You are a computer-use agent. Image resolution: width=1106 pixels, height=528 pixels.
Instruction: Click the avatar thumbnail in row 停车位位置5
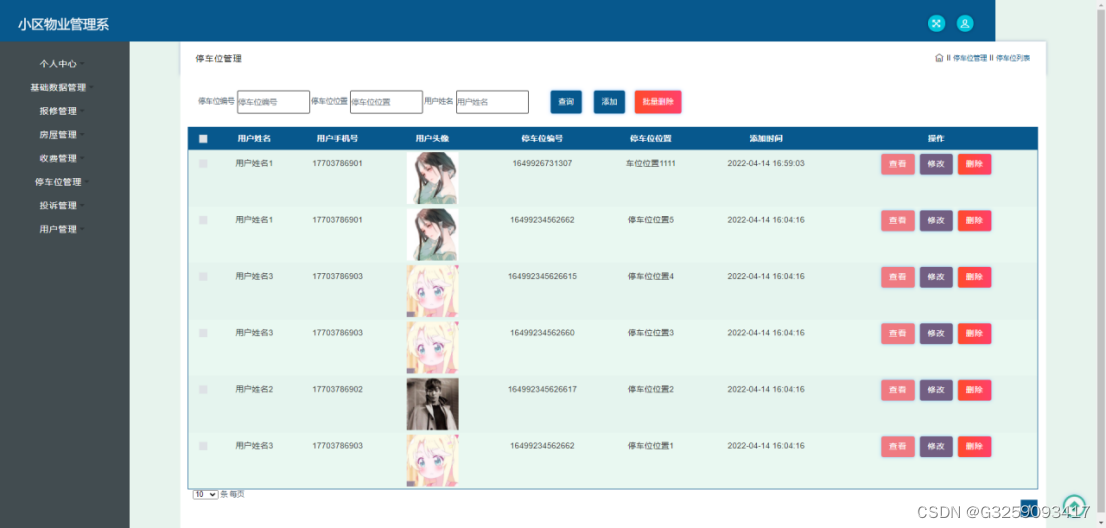[432, 234]
